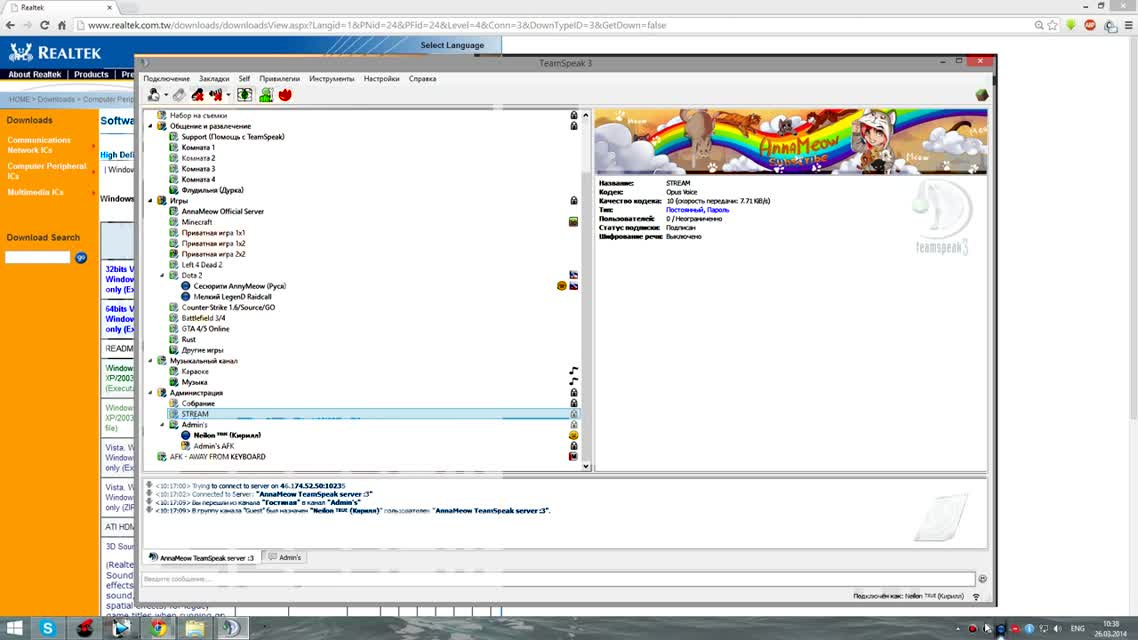Open the emoticon picker beside chat input
Screen dimensions: 1138x640
[x=982, y=579]
